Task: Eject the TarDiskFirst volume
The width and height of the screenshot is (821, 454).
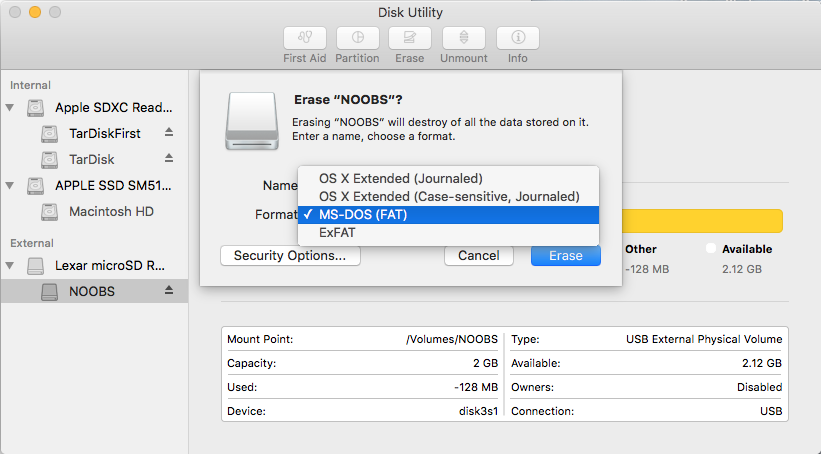Action: tap(169, 132)
